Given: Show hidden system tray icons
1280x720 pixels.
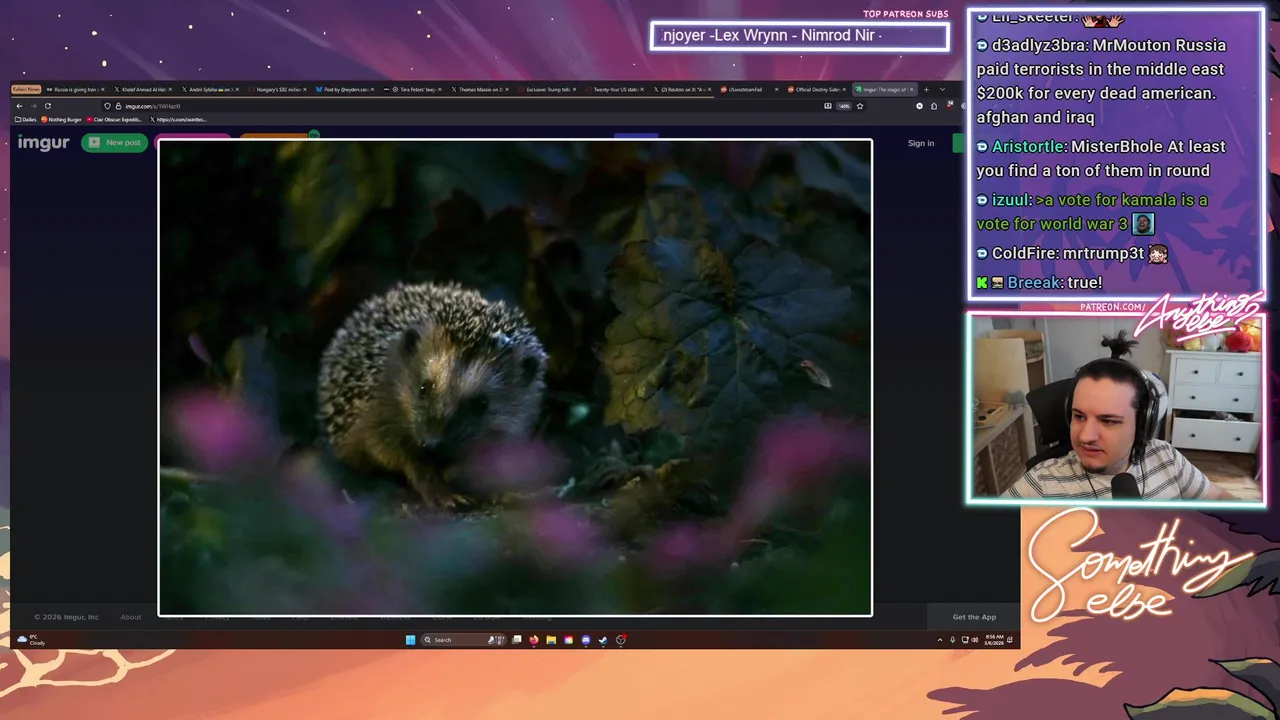Looking at the screenshot, I should click(x=940, y=640).
